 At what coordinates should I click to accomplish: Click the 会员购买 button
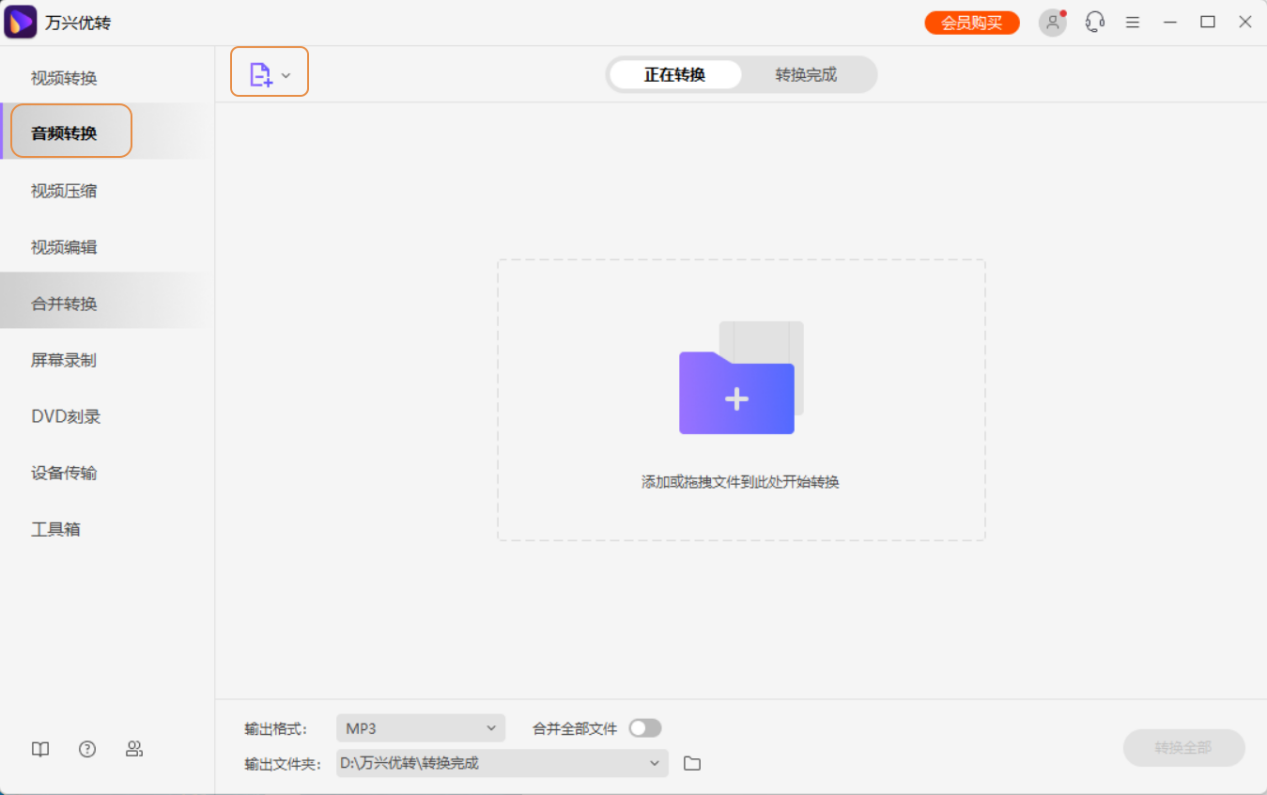971,21
